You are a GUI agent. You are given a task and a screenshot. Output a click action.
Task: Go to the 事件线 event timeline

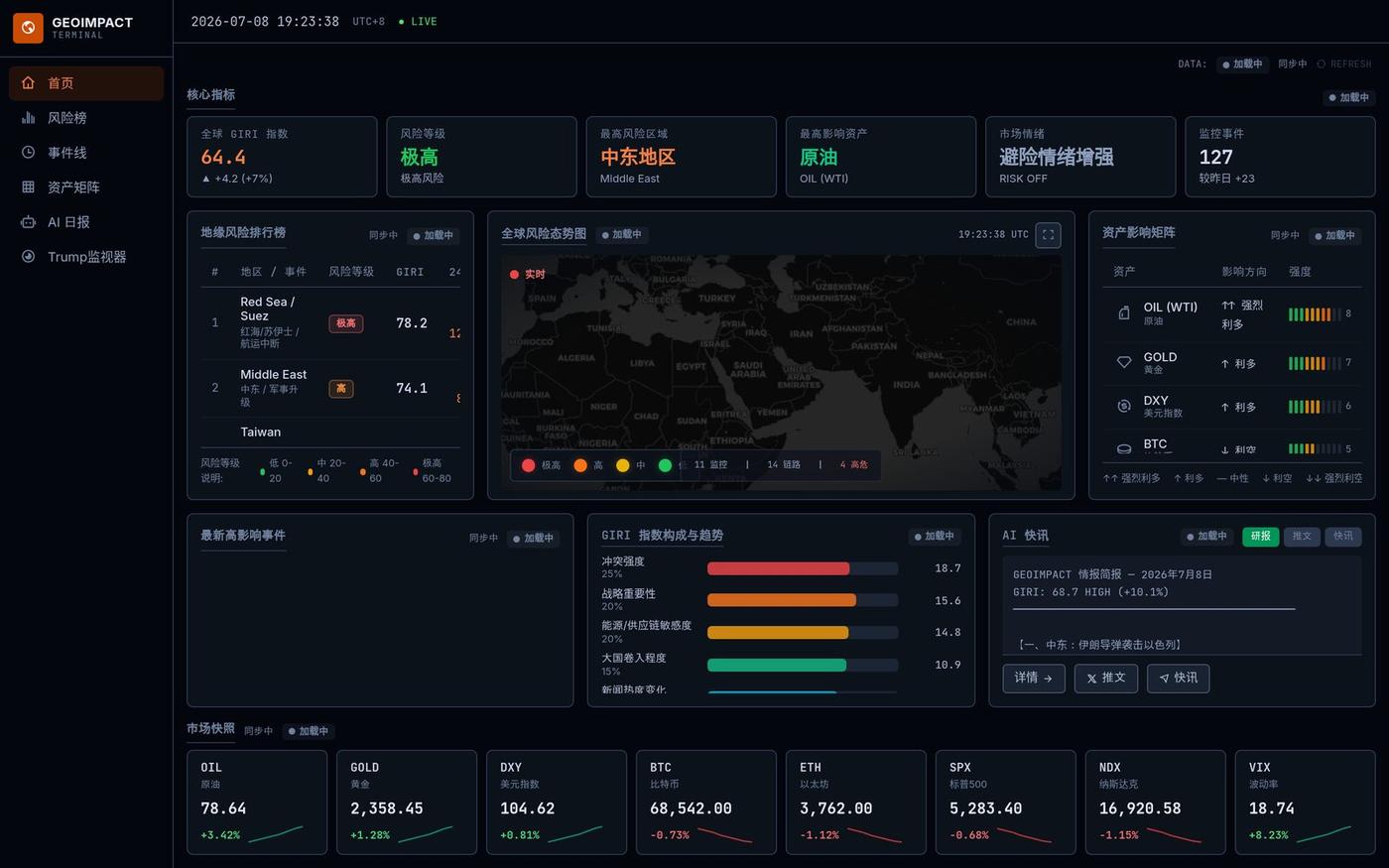[86, 153]
